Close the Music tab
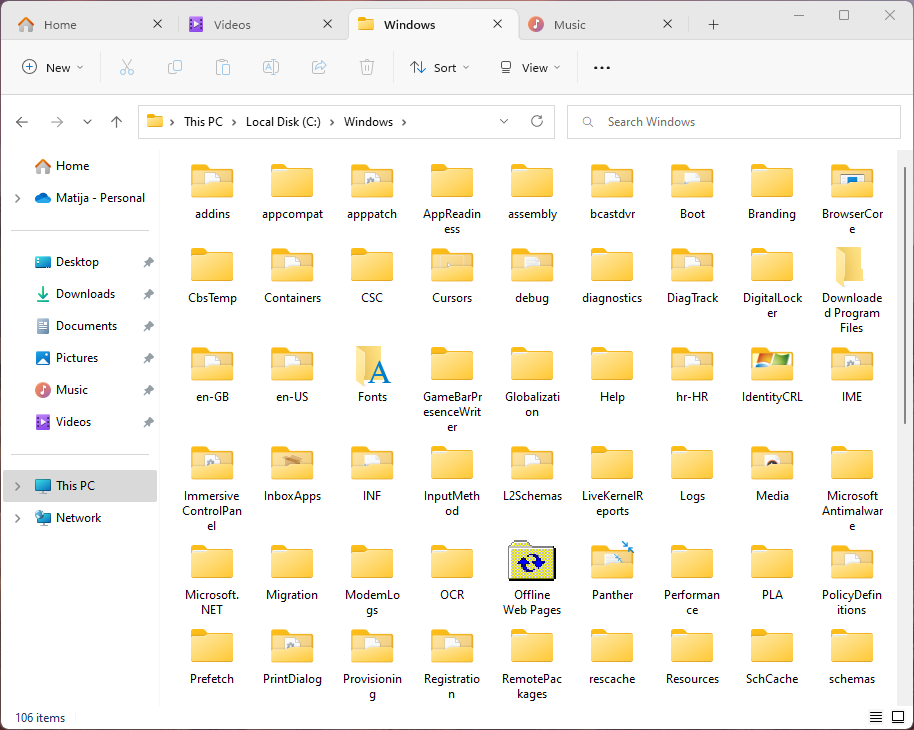Image resolution: width=914 pixels, height=730 pixels. (x=667, y=24)
